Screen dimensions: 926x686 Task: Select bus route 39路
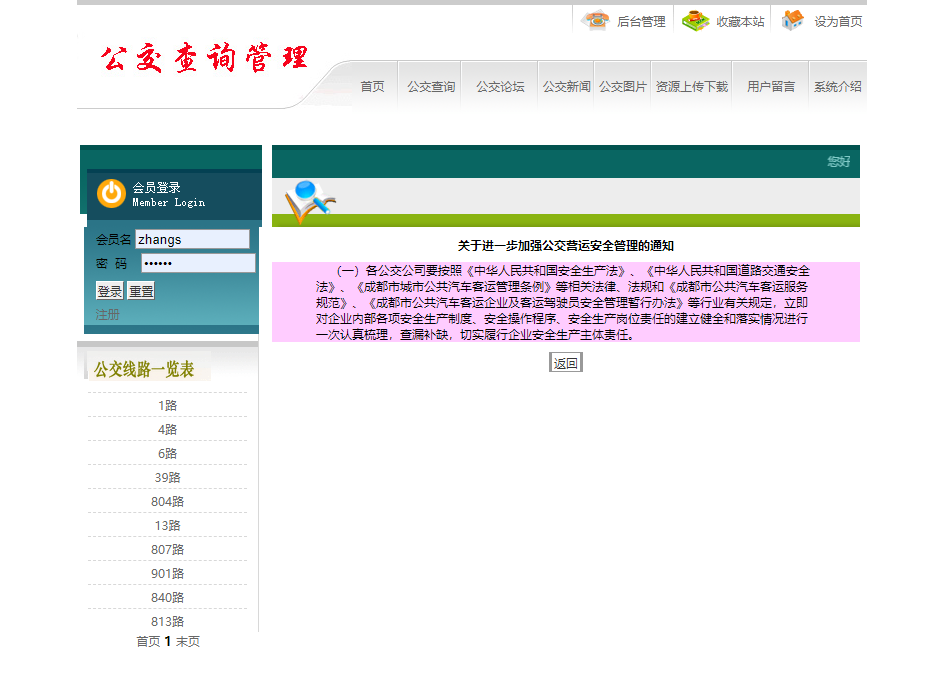(168, 478)
